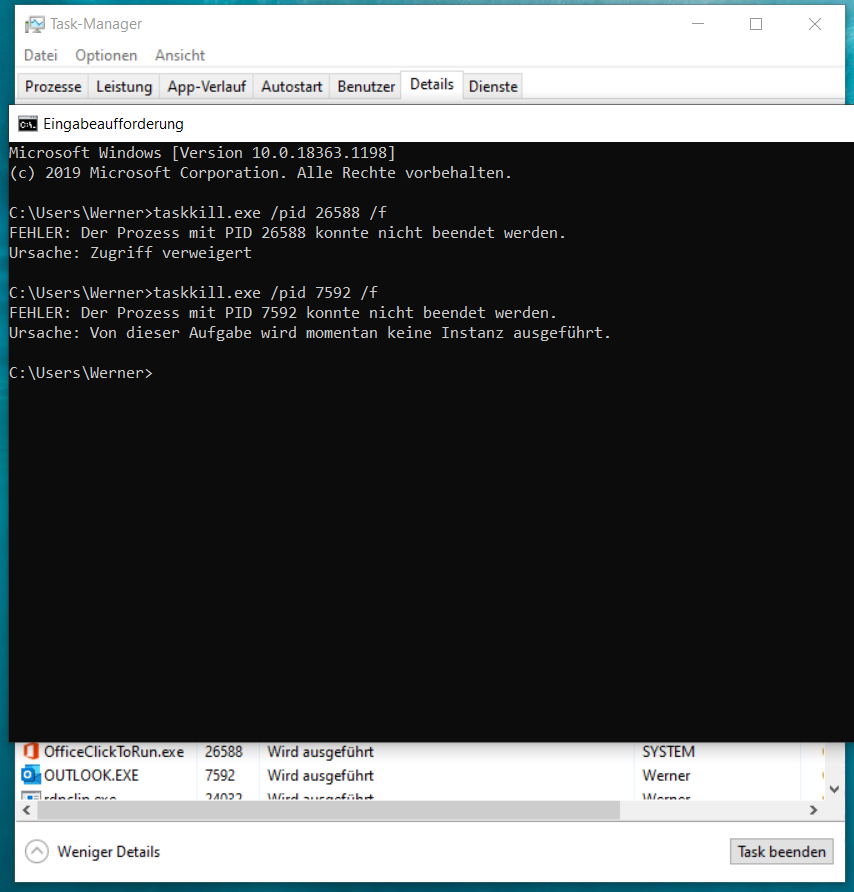Switch to the Prozesse tab
Viewport: 854px width, 892px height.
[x=53, y=86]
